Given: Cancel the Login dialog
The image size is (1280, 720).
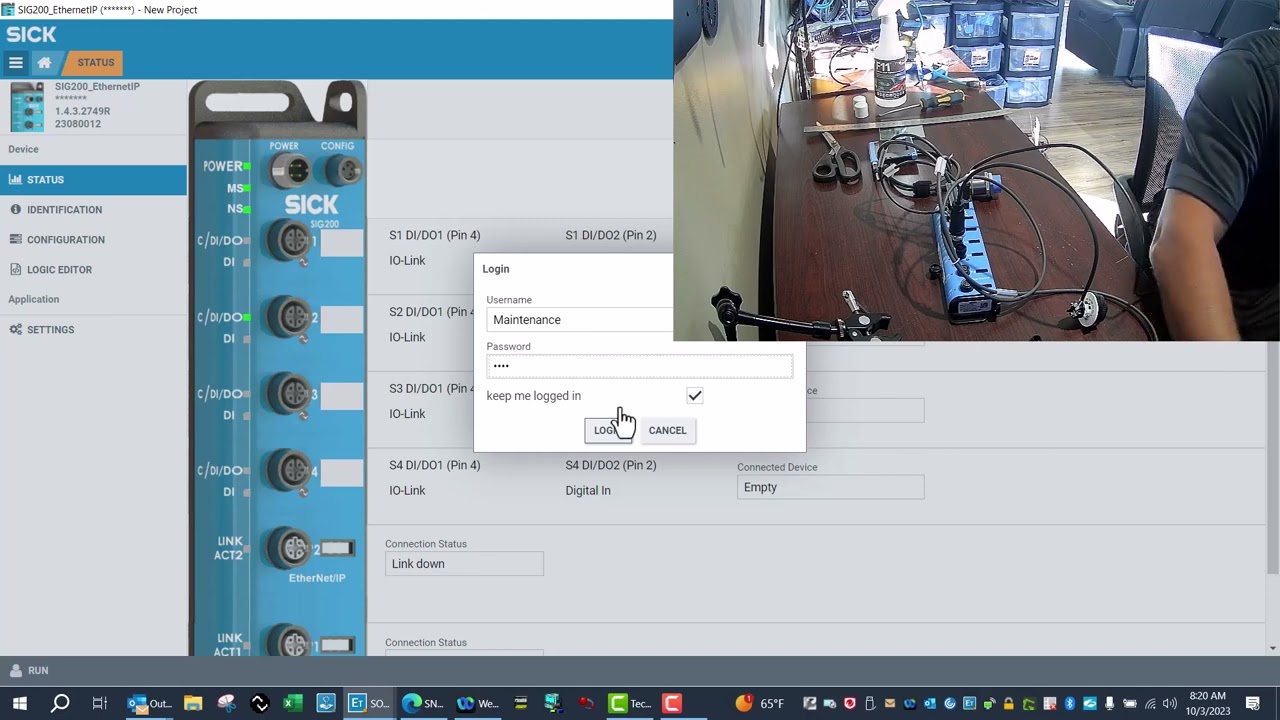Looking at the screenshot, I should coord(667,430).
